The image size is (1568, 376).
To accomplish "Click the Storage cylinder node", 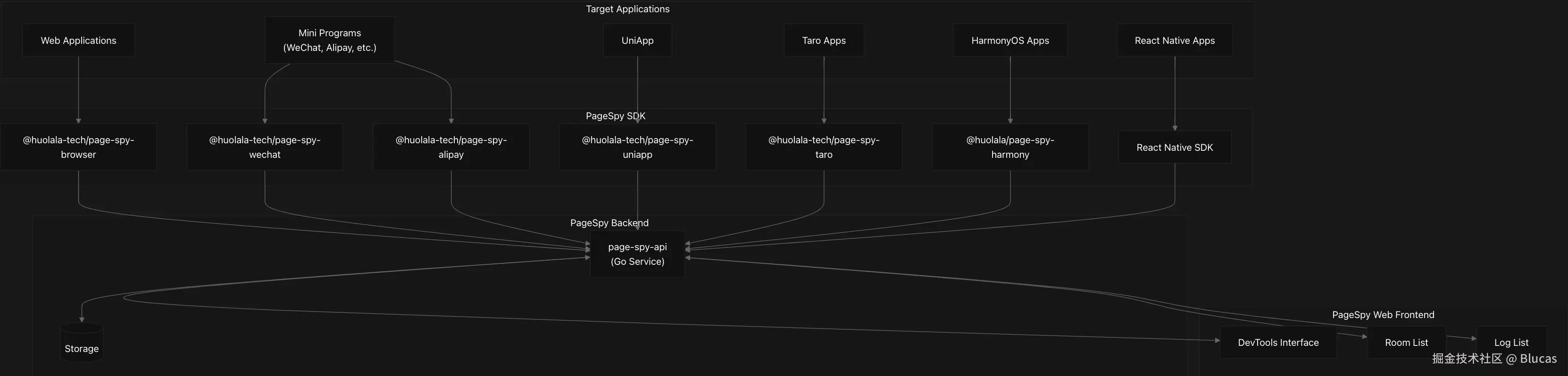I will pos(82,343).
